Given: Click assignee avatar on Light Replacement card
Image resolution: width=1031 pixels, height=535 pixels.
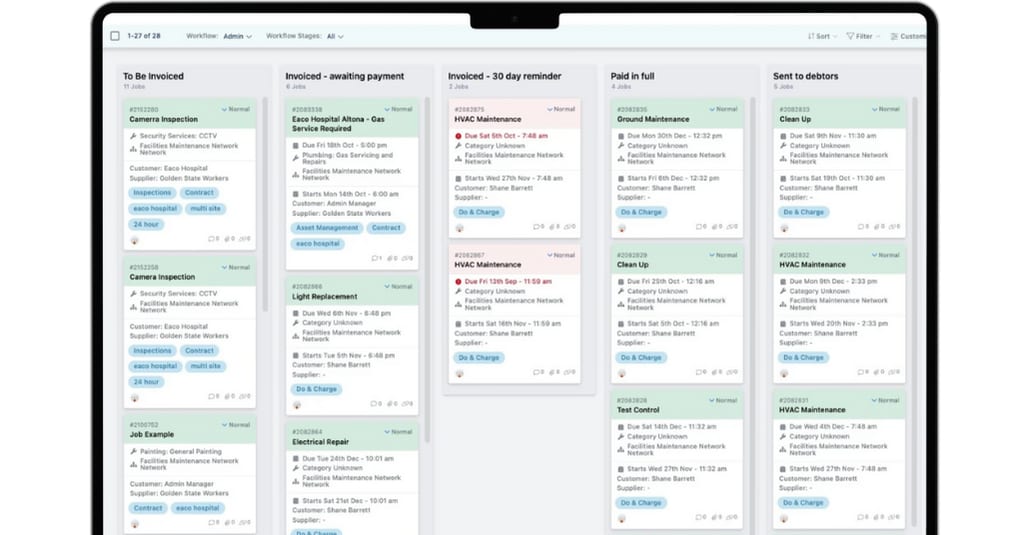Looking at the screenshot, I should [297, 406].
